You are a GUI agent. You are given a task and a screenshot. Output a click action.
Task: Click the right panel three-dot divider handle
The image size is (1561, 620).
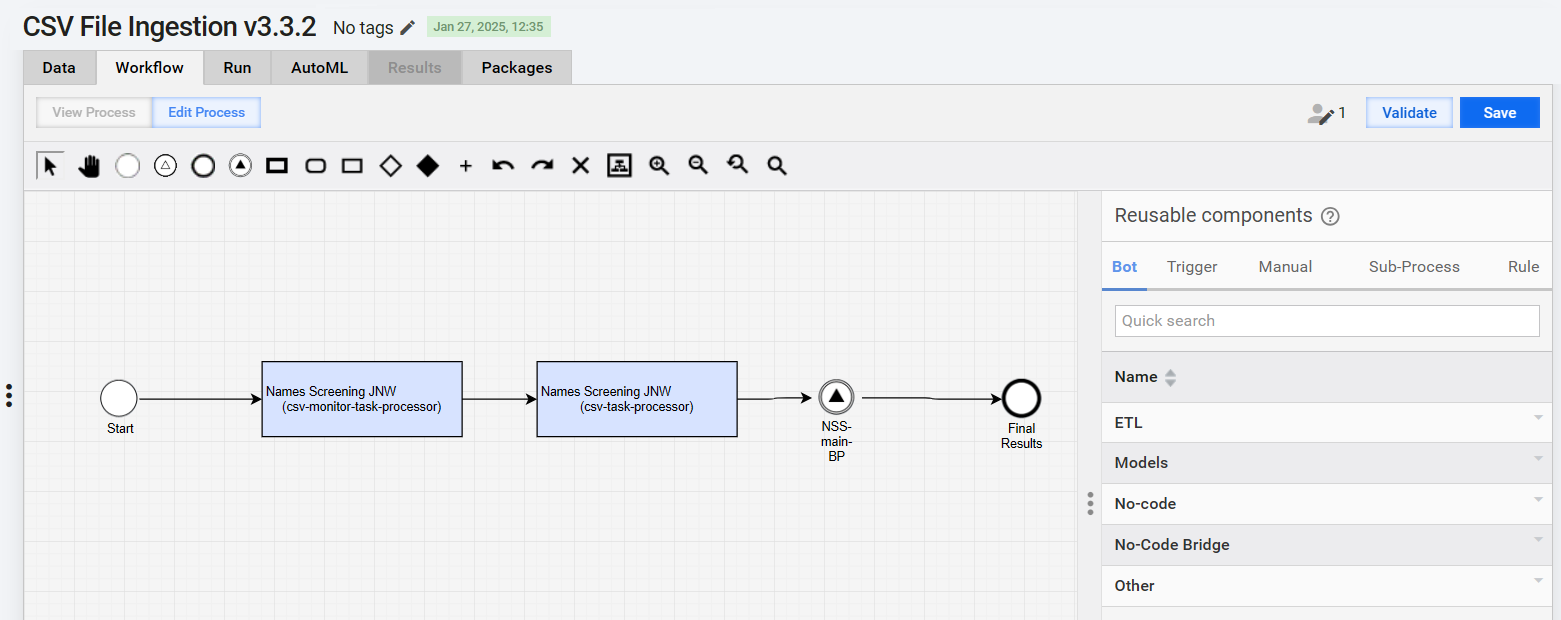tap(1090, 503)
